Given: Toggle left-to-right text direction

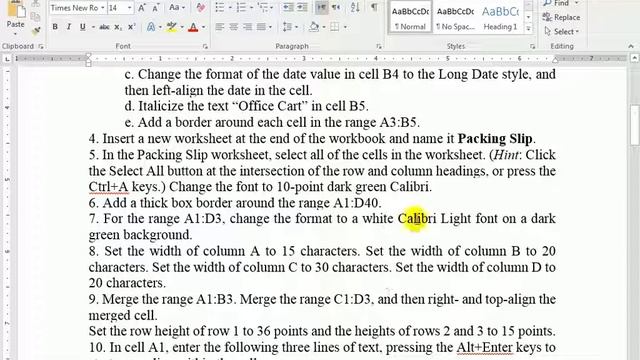Looking at the screenshot, I should (x=322, y=8).
